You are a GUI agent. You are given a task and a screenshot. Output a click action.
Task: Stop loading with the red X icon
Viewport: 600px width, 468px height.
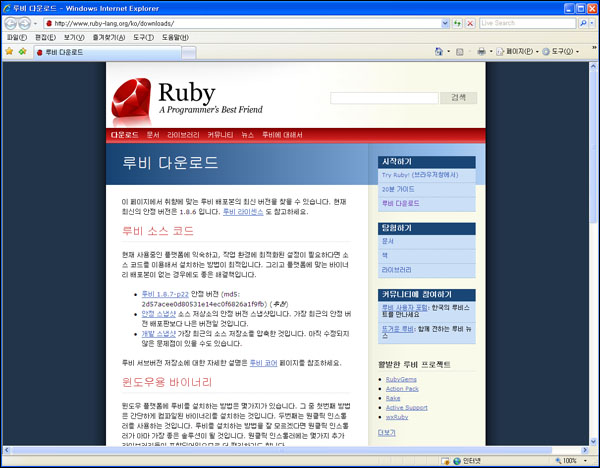pyautogui.click(x=470, y=23)
